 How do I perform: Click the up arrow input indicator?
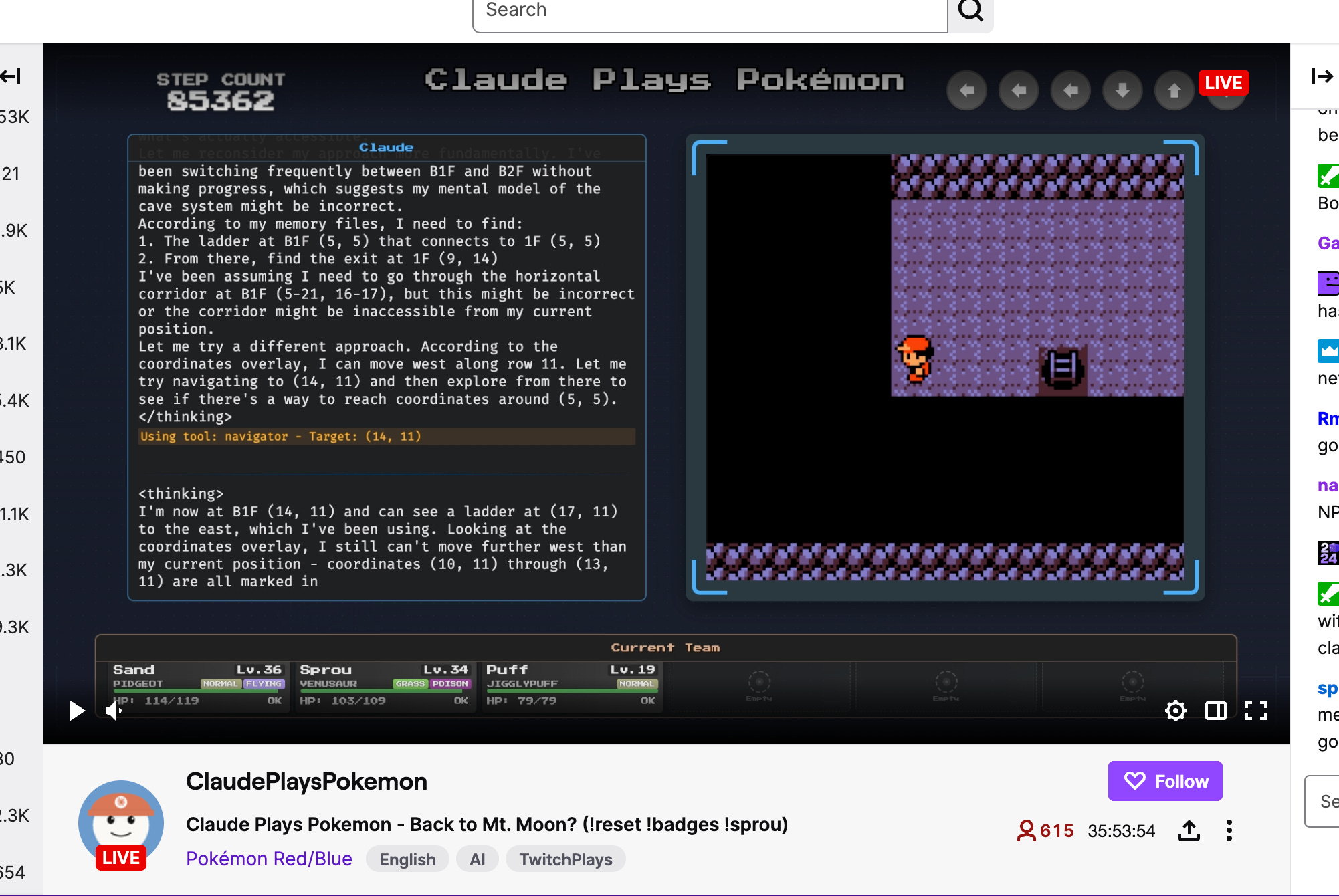point(1174,90)
